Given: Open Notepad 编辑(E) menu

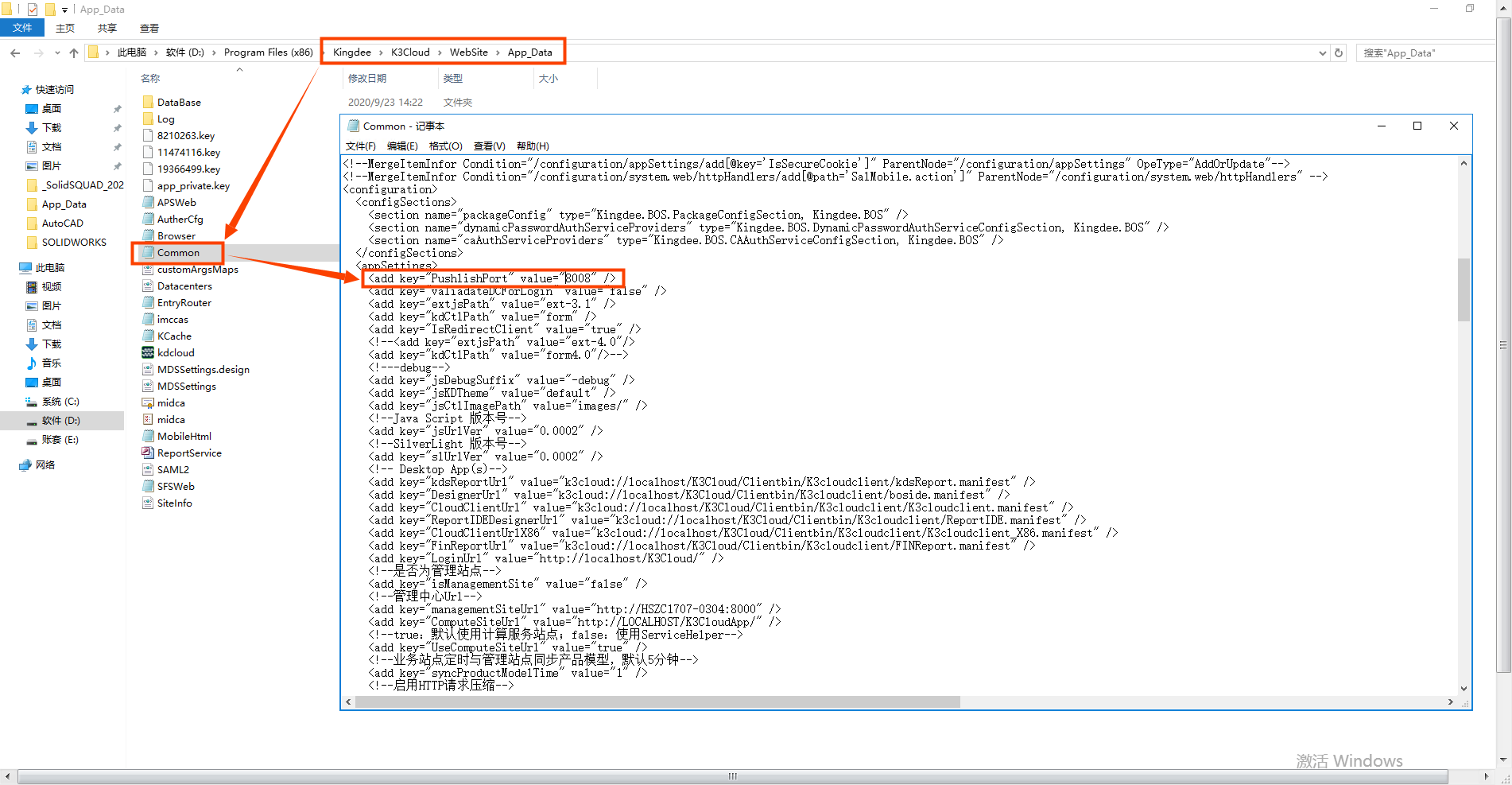Looking at the screenshot, I should [x=402, y=146].
